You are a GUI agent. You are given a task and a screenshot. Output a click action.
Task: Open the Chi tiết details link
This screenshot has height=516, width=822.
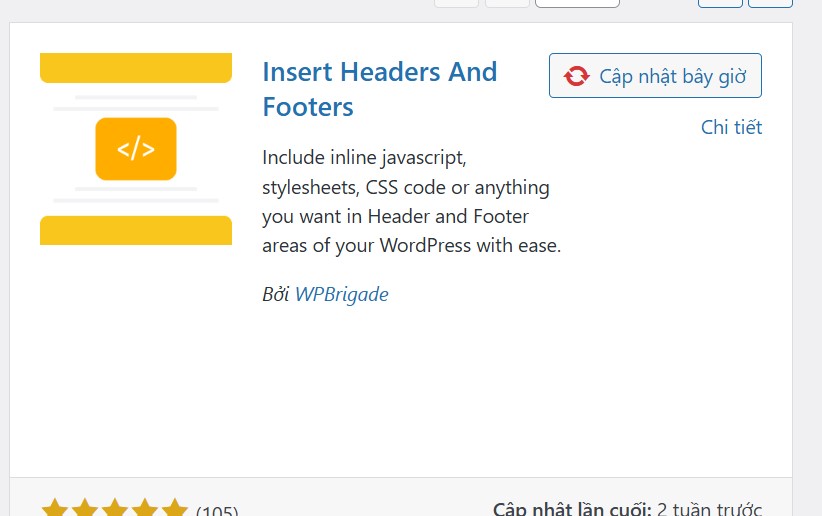(731, 127)
